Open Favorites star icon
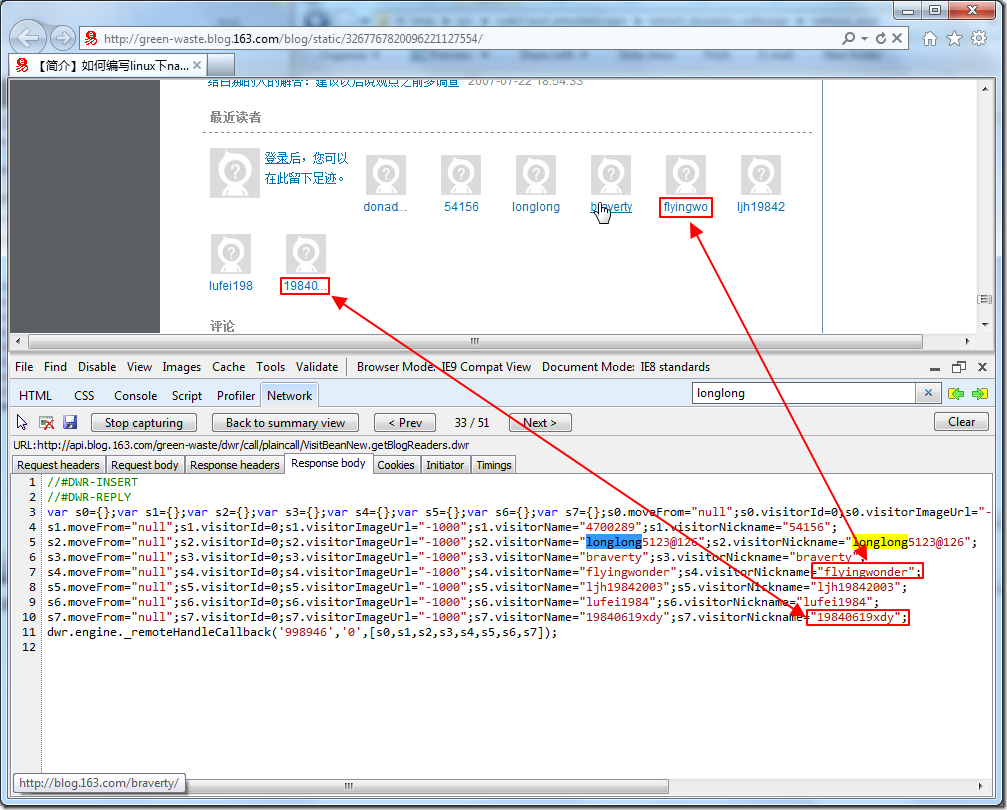 (954, 39)
